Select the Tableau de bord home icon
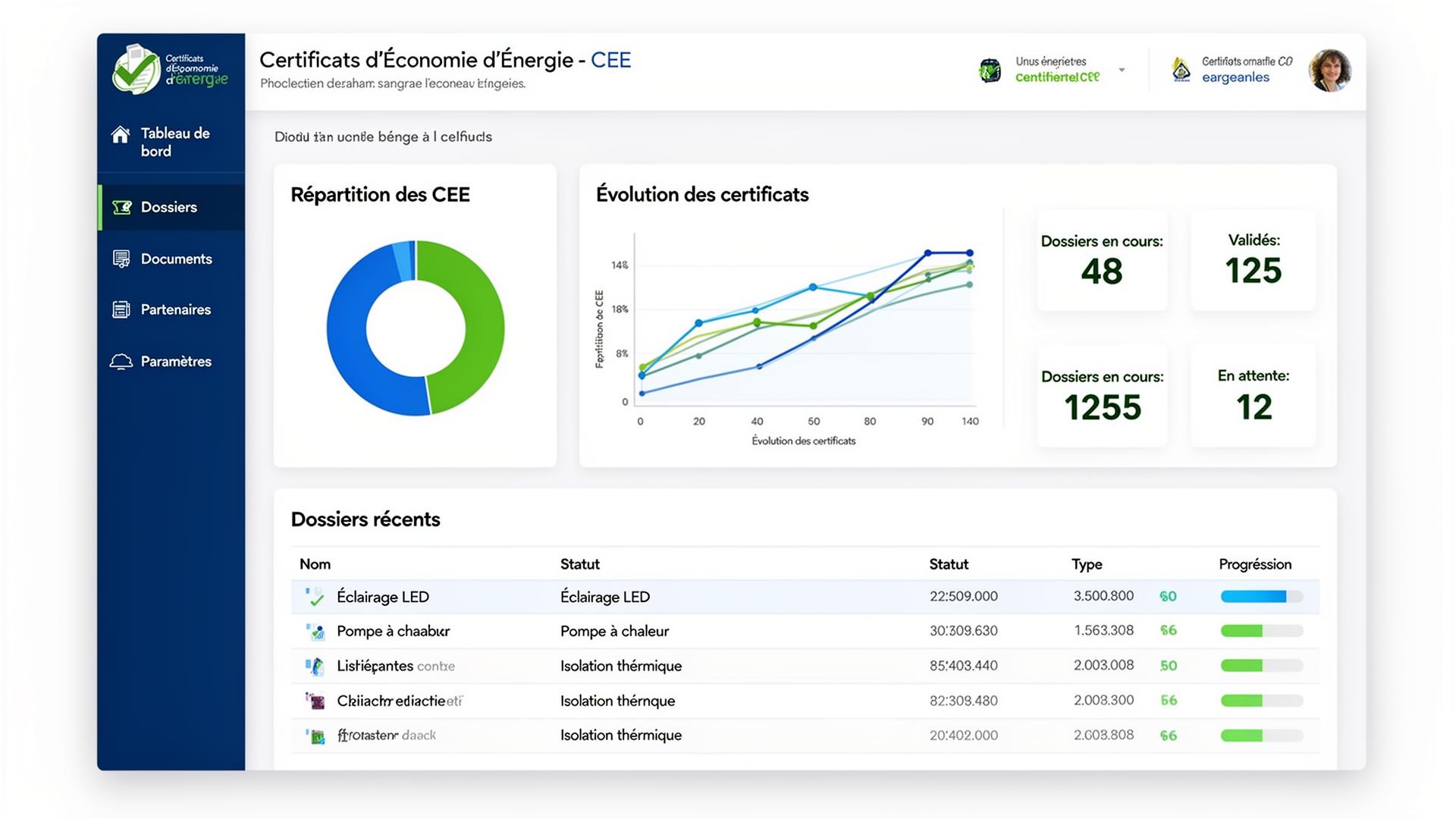 click(x=121, y=135)
